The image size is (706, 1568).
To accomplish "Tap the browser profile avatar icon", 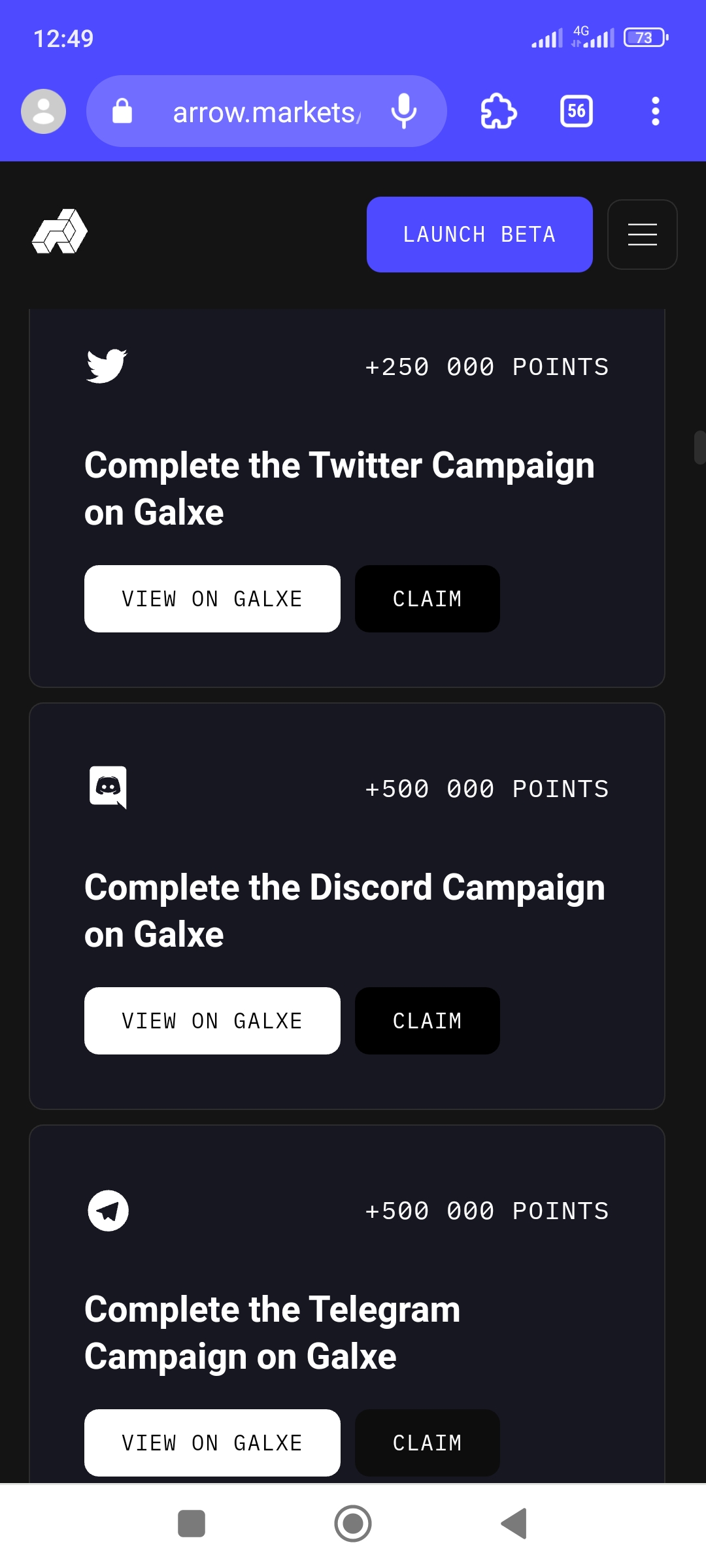I will [43, 111].
